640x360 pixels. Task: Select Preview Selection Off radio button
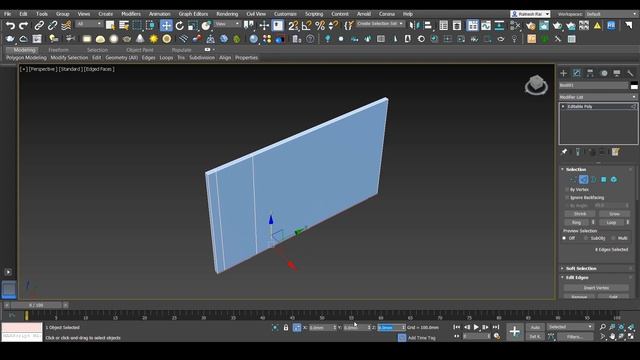point(564,238)
